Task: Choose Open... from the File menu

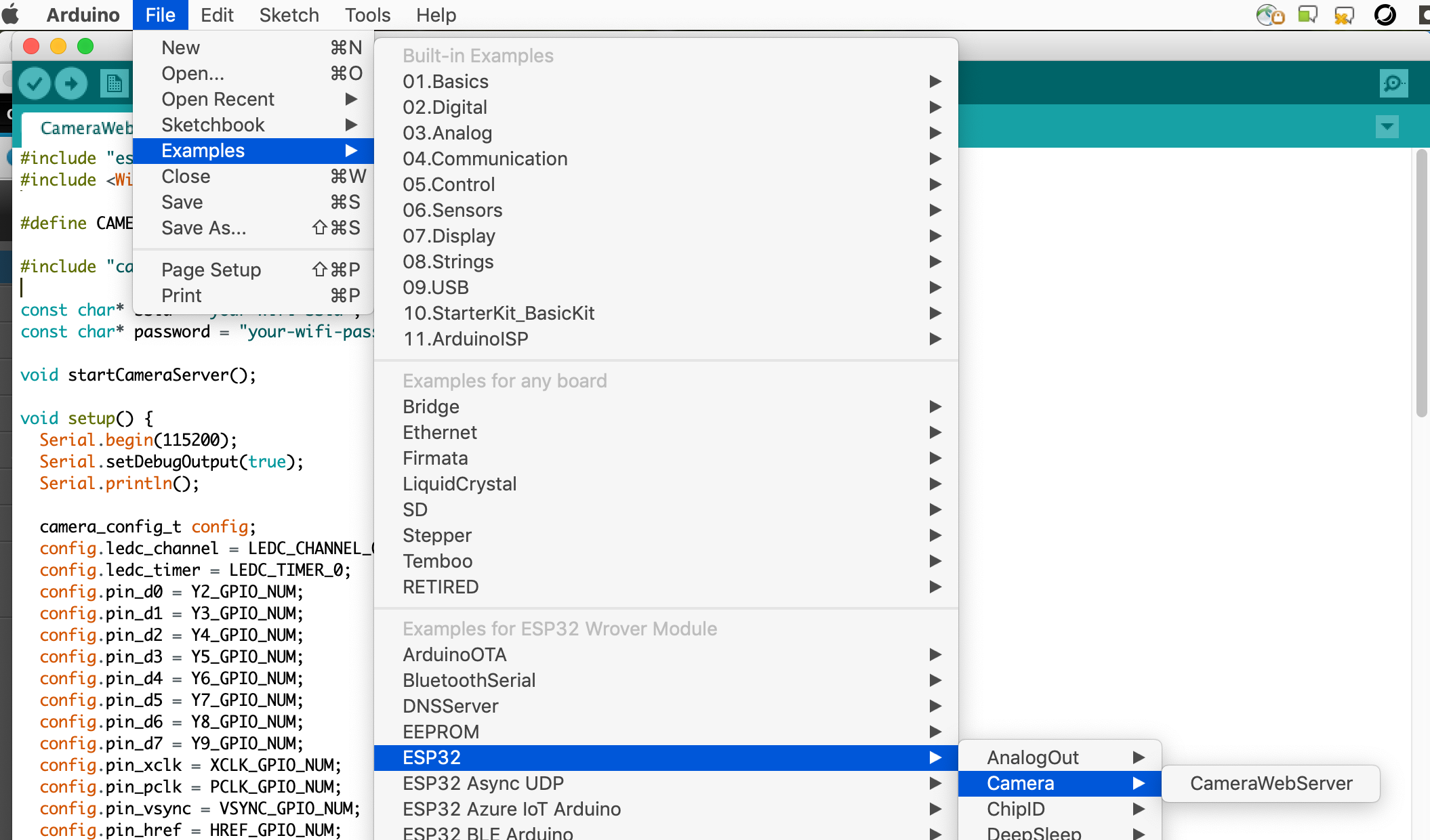Action: pyautogui.click(x=253, y=73)
